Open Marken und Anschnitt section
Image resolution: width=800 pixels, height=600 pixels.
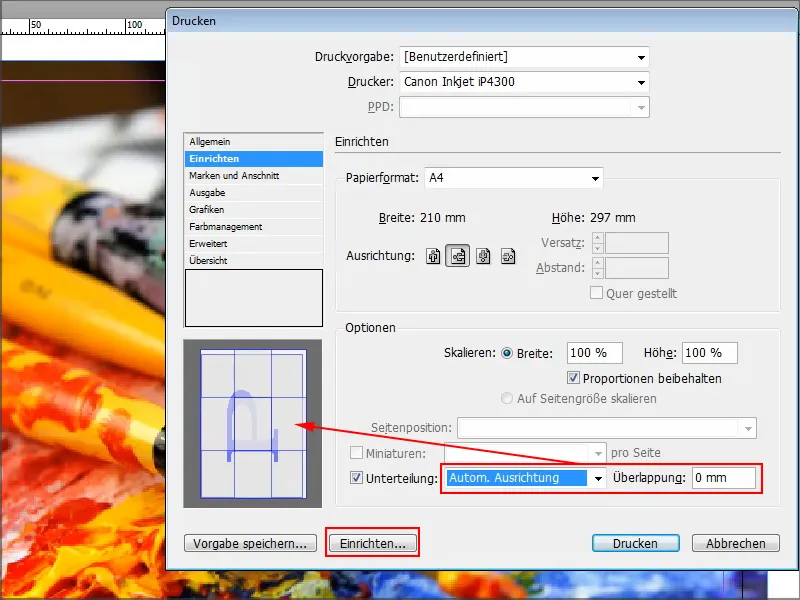point(254,176)
